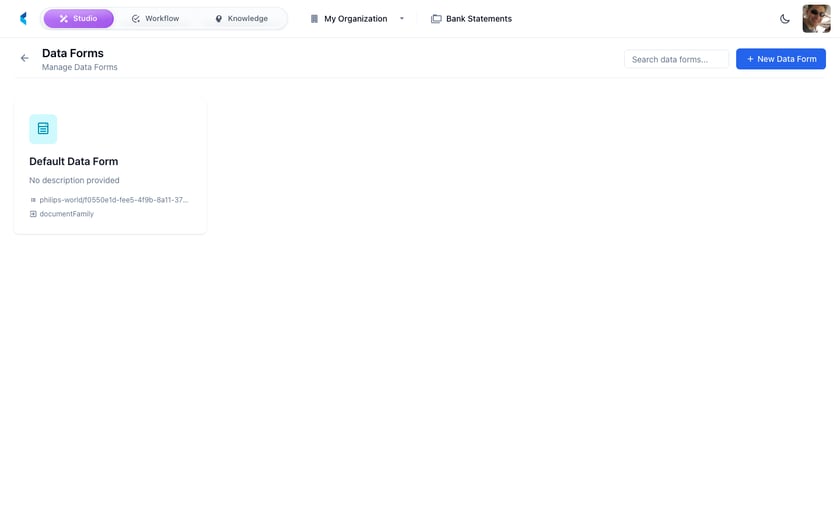Click the Data Forms heading
Viewport: 840px width, 525px height.
pyautogui.click(x=73, y=53)
